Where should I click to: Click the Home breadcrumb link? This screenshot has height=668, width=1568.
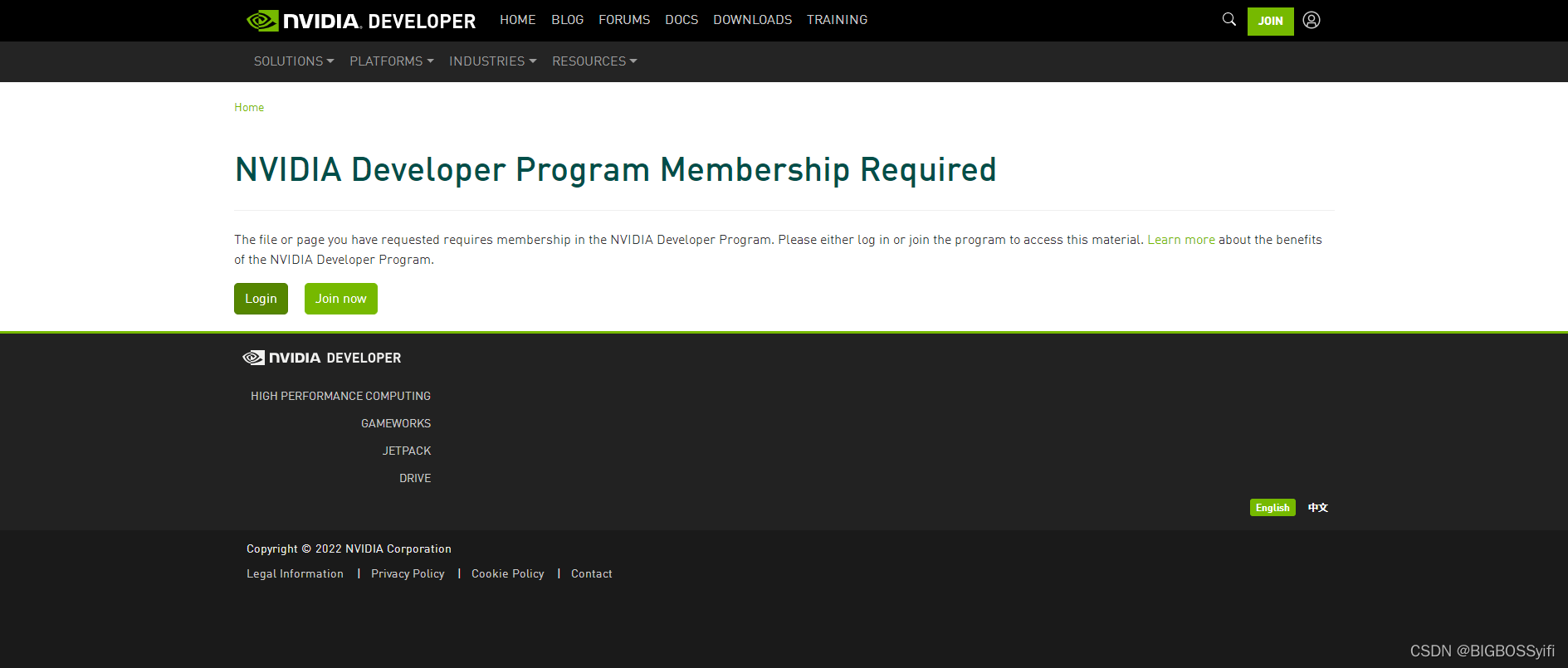click(x=249, y=107)
